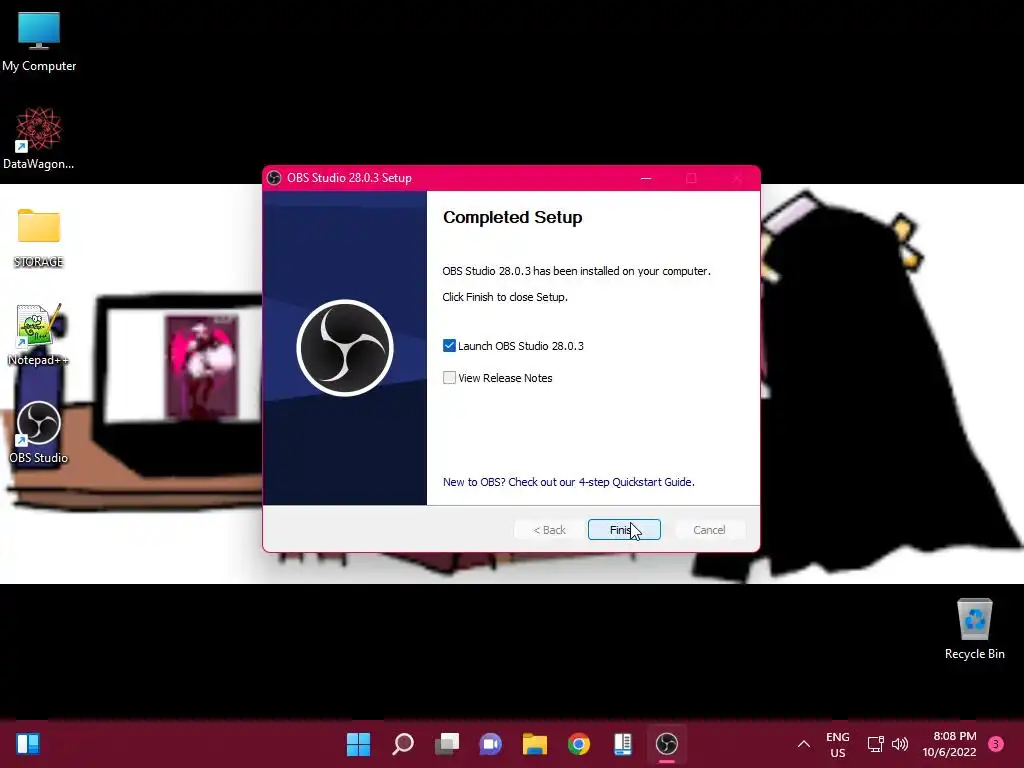Switch ENG US input language

coord(837,744)
